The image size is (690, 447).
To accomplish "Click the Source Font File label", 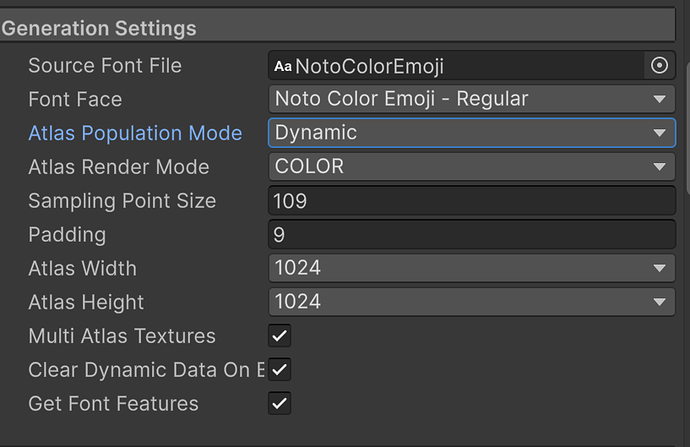I will 105,66.
